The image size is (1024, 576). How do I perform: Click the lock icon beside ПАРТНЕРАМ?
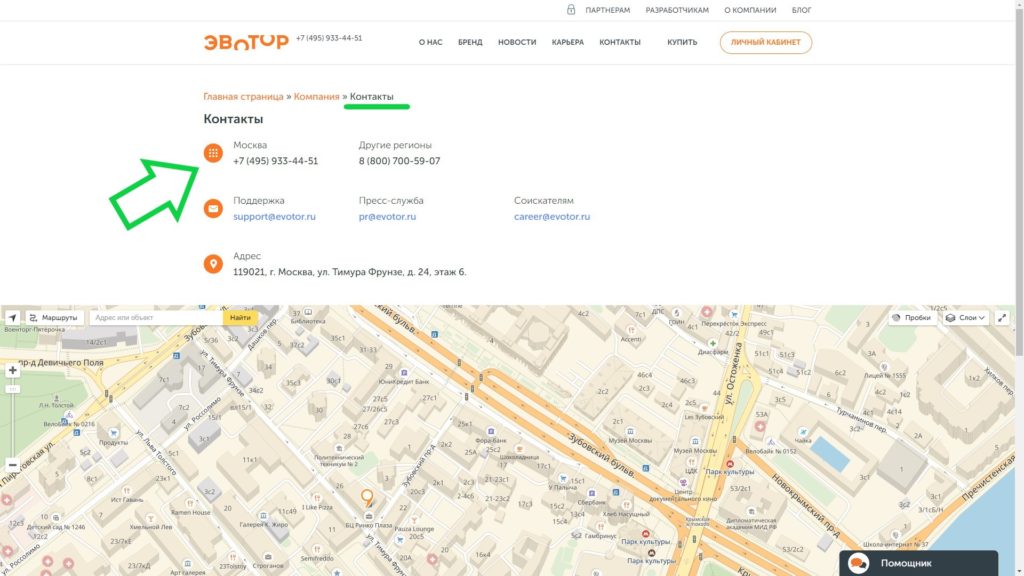tap(571, 9)
